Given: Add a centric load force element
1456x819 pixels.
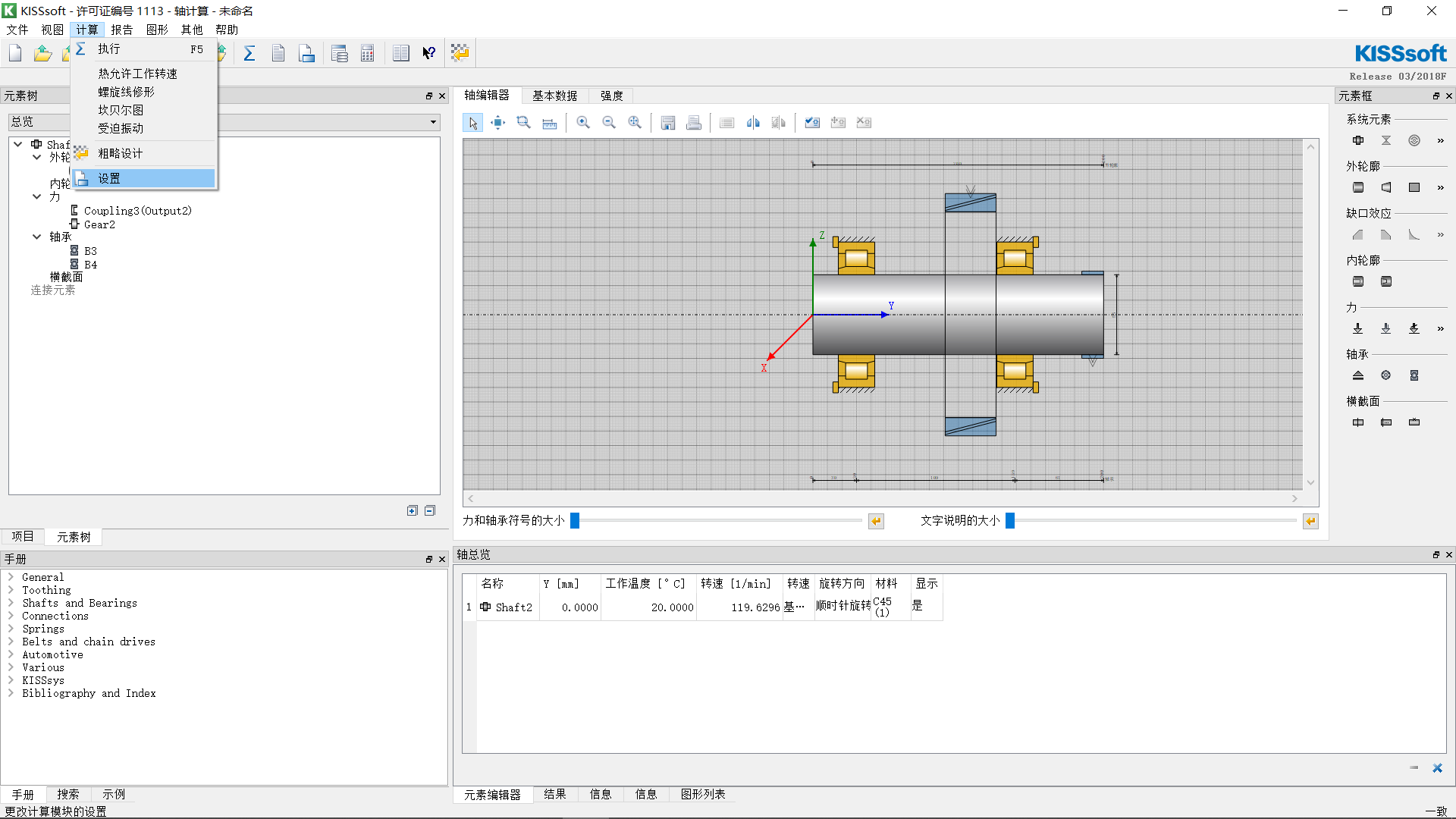Looking at the screenshot, I should pos(1358,328).
